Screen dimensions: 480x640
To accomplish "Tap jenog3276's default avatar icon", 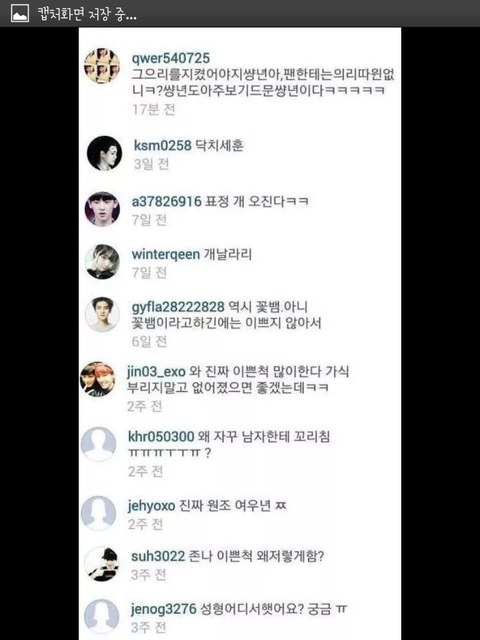I will tap(102, 616).
